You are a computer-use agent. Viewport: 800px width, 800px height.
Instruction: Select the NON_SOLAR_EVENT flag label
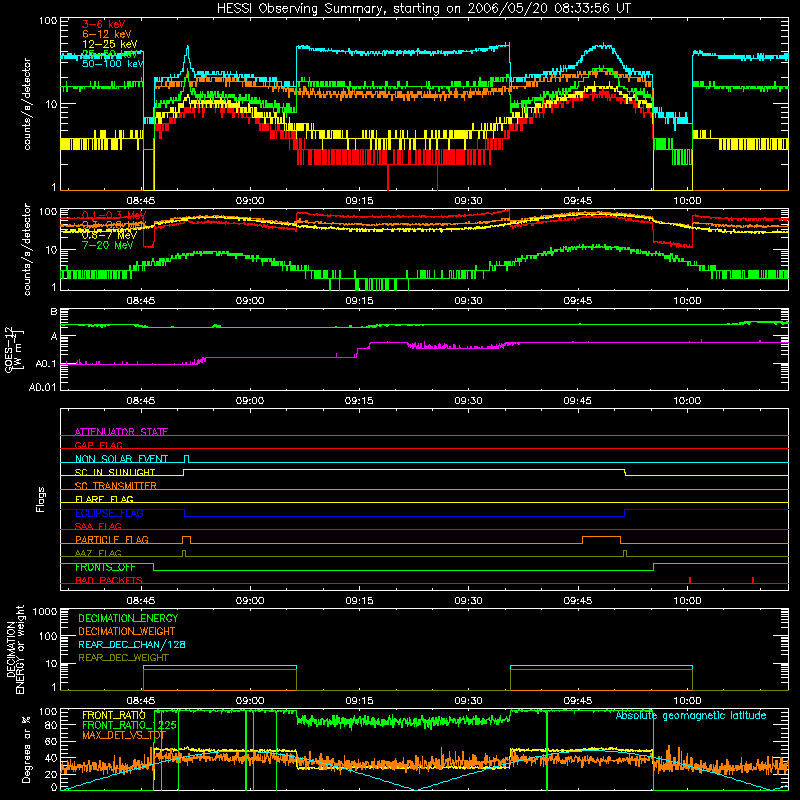(121, 459)
